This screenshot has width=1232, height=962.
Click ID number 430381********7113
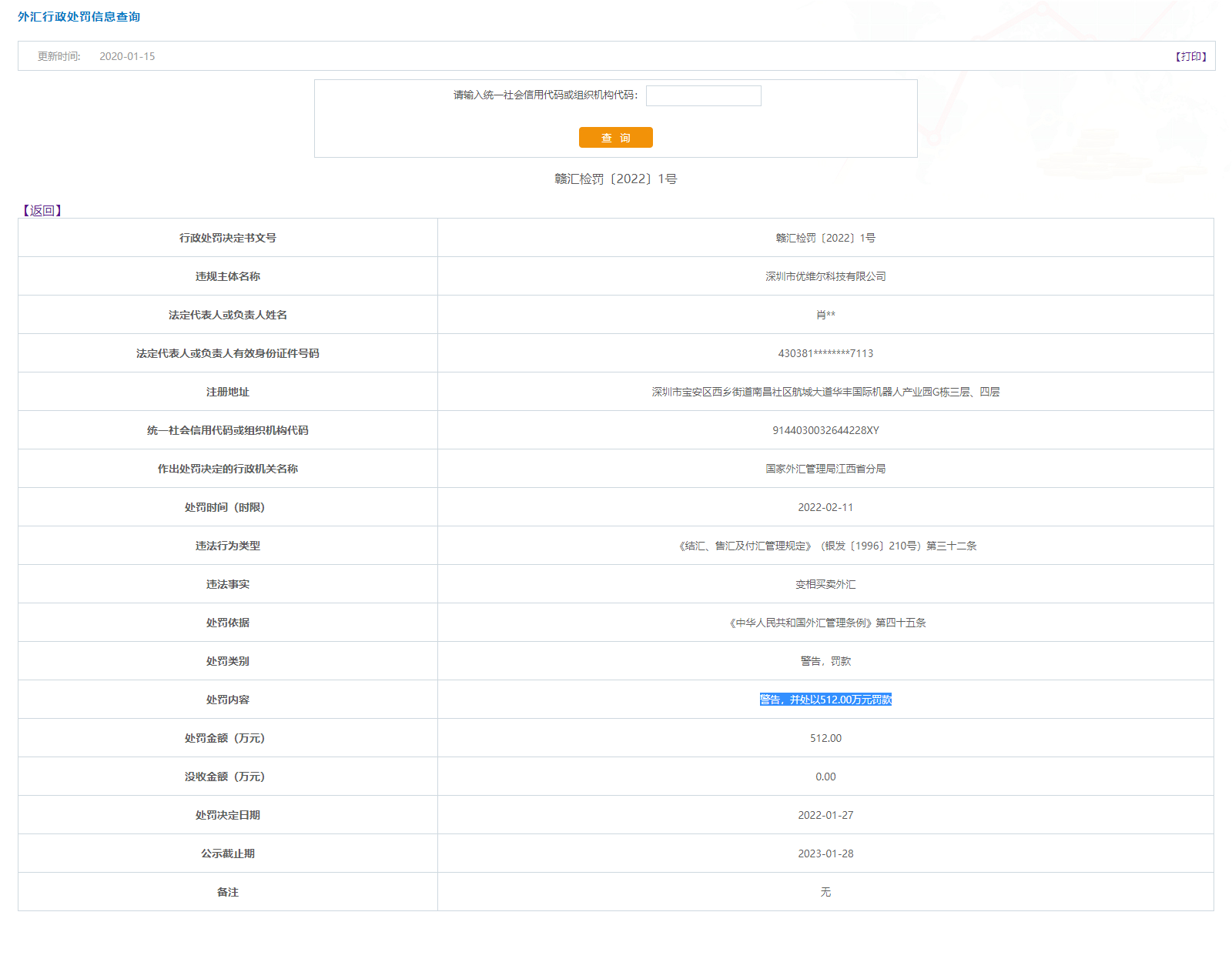click(825, 353)
